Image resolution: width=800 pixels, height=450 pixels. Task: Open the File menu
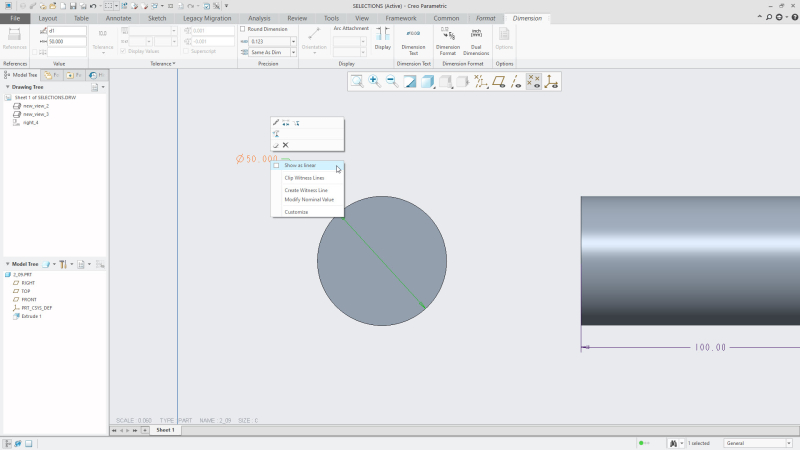coord(15,18)
